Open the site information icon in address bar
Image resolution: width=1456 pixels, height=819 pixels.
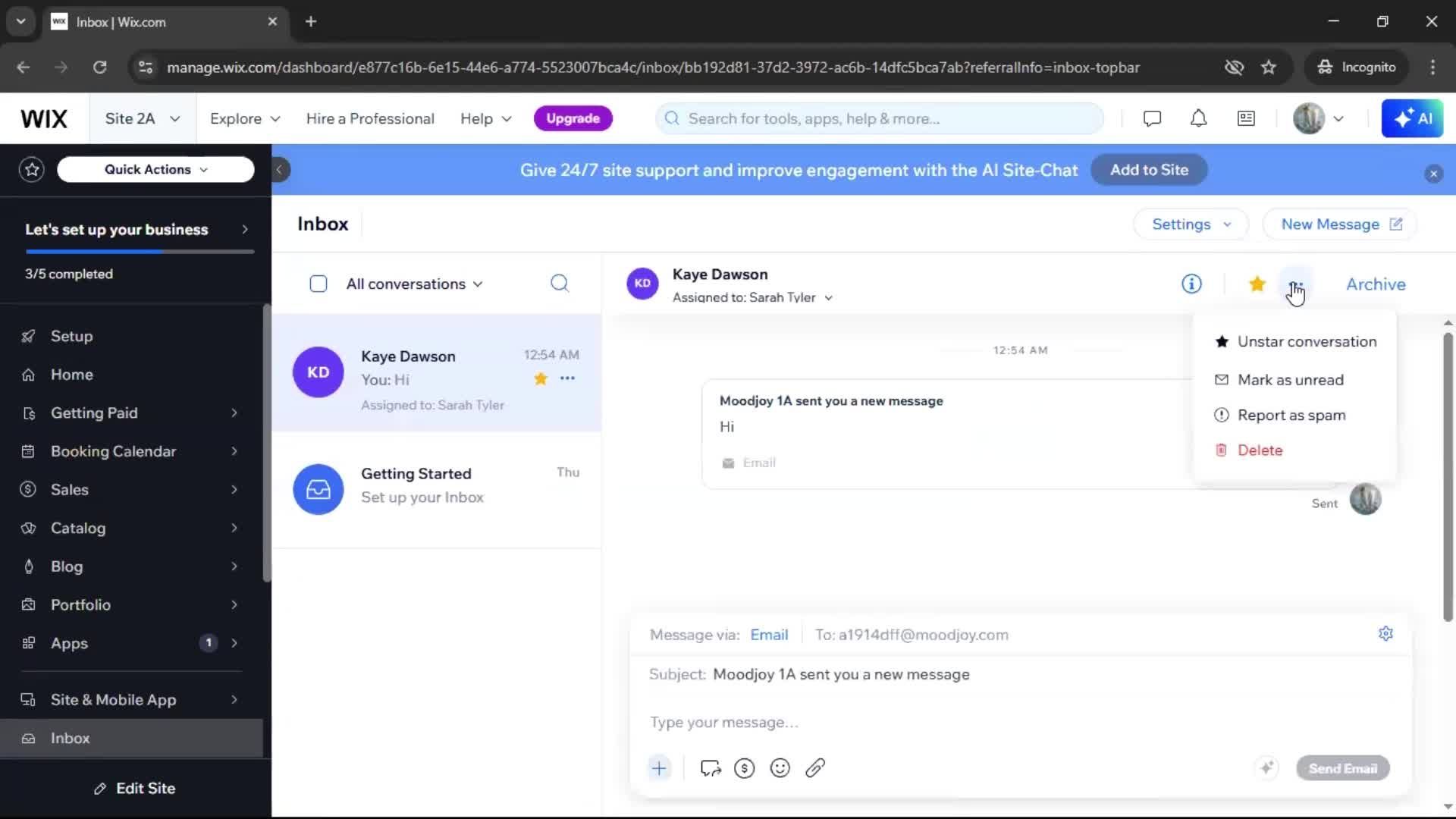[x=145, y=67]
